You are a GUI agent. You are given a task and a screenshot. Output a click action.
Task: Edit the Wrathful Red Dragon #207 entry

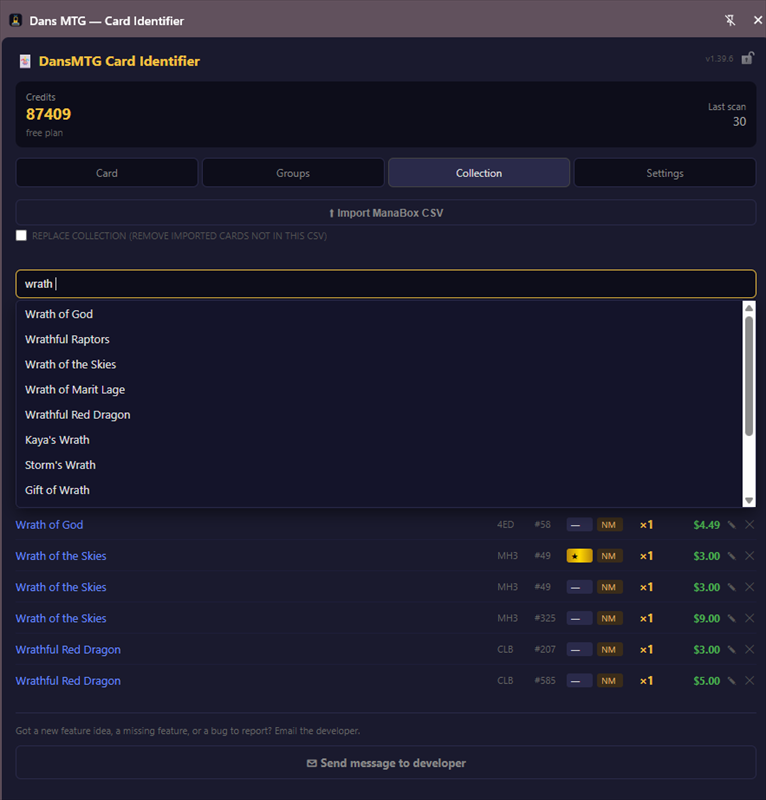click(731, 649)
